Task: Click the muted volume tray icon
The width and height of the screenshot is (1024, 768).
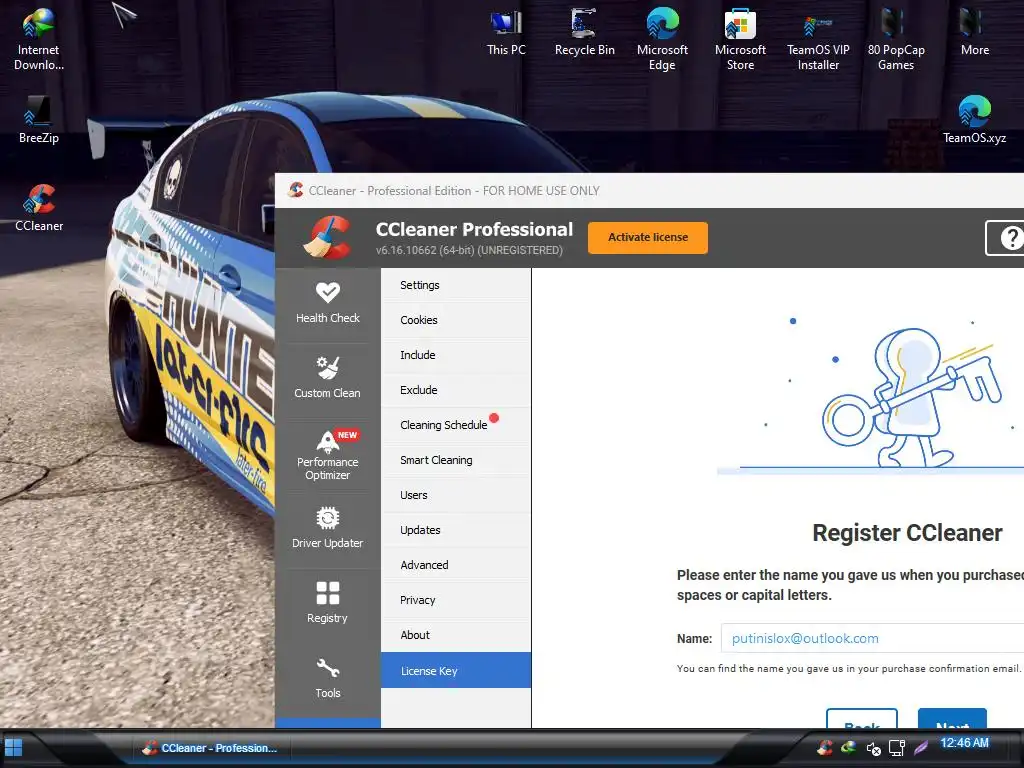Action: pyautogui.click(x=873, y=748)
